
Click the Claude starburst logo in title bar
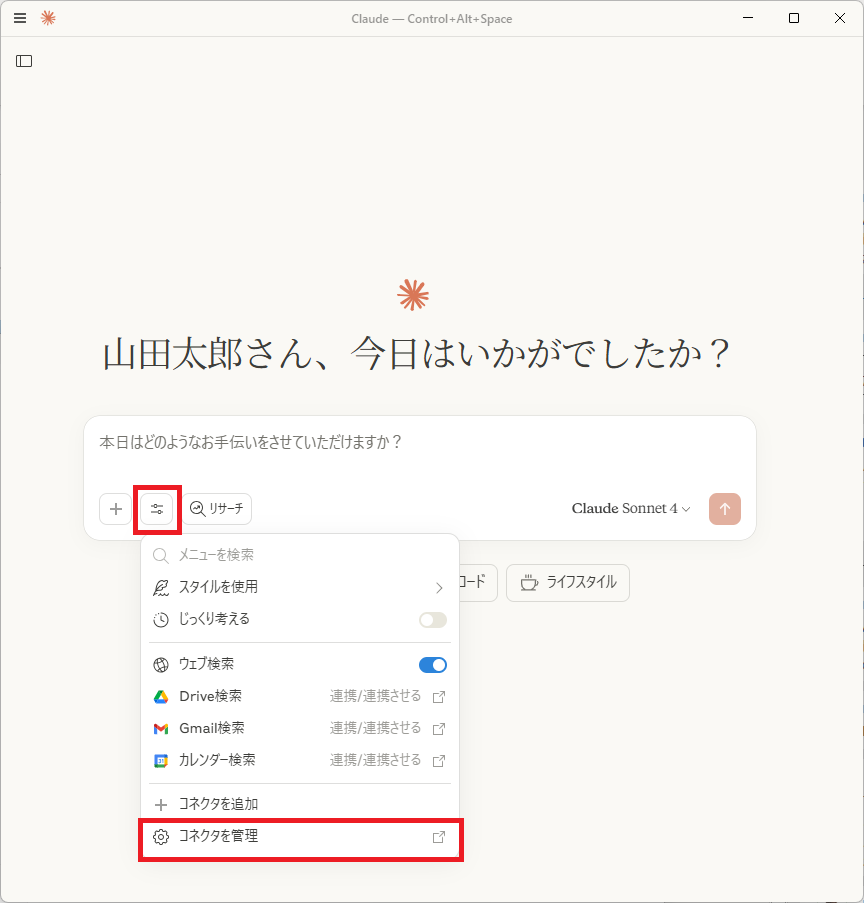tap(48, 18)
